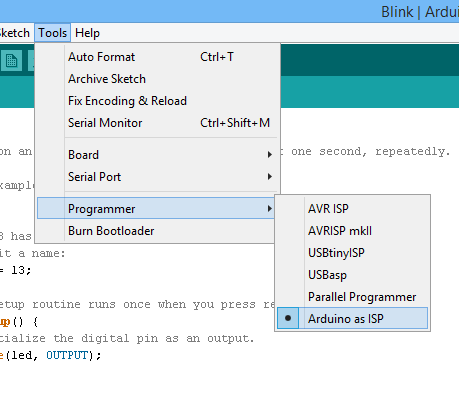Click Burn Bootloader menu entry
Image resolution: width=459 pixels, height=397 pixels.
tap(156, 231)
